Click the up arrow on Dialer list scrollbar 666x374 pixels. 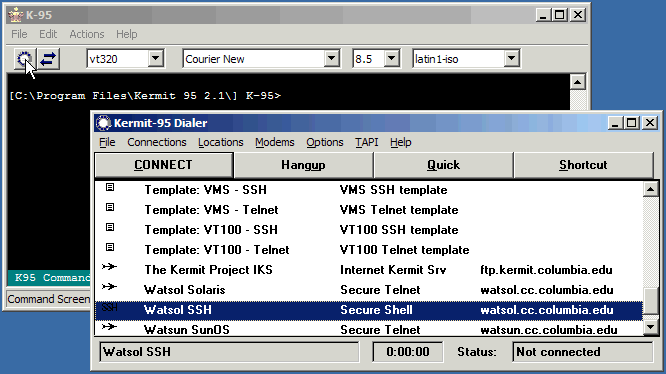click(x=651, y=189)
